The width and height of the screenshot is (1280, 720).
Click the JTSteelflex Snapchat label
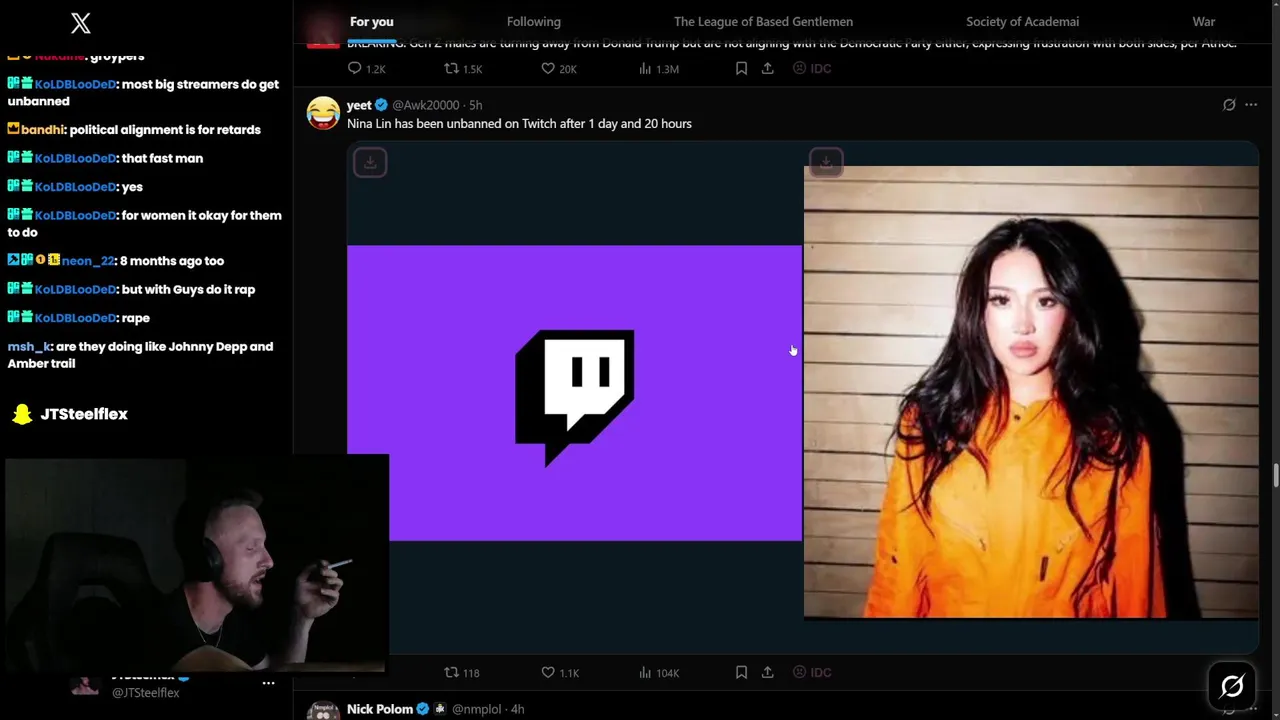pos(84,414)
